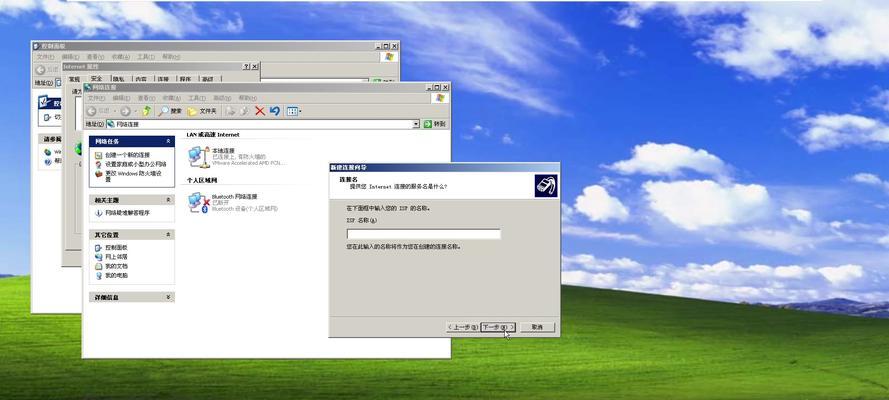
Task: Click the Network Connections title bar icon
Action: (x=88, y=87)
